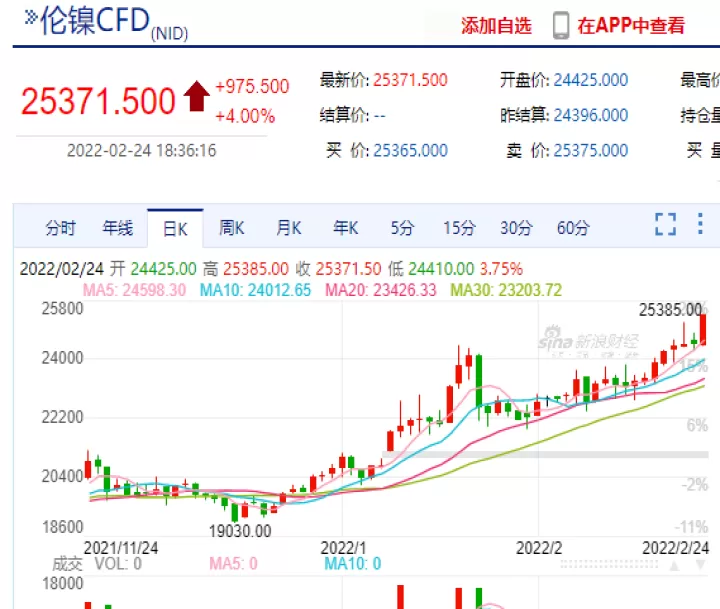Screen dimensions: 720x609
Task: Click the MA20: 23426.33 legend label
Action: [381, 290]
